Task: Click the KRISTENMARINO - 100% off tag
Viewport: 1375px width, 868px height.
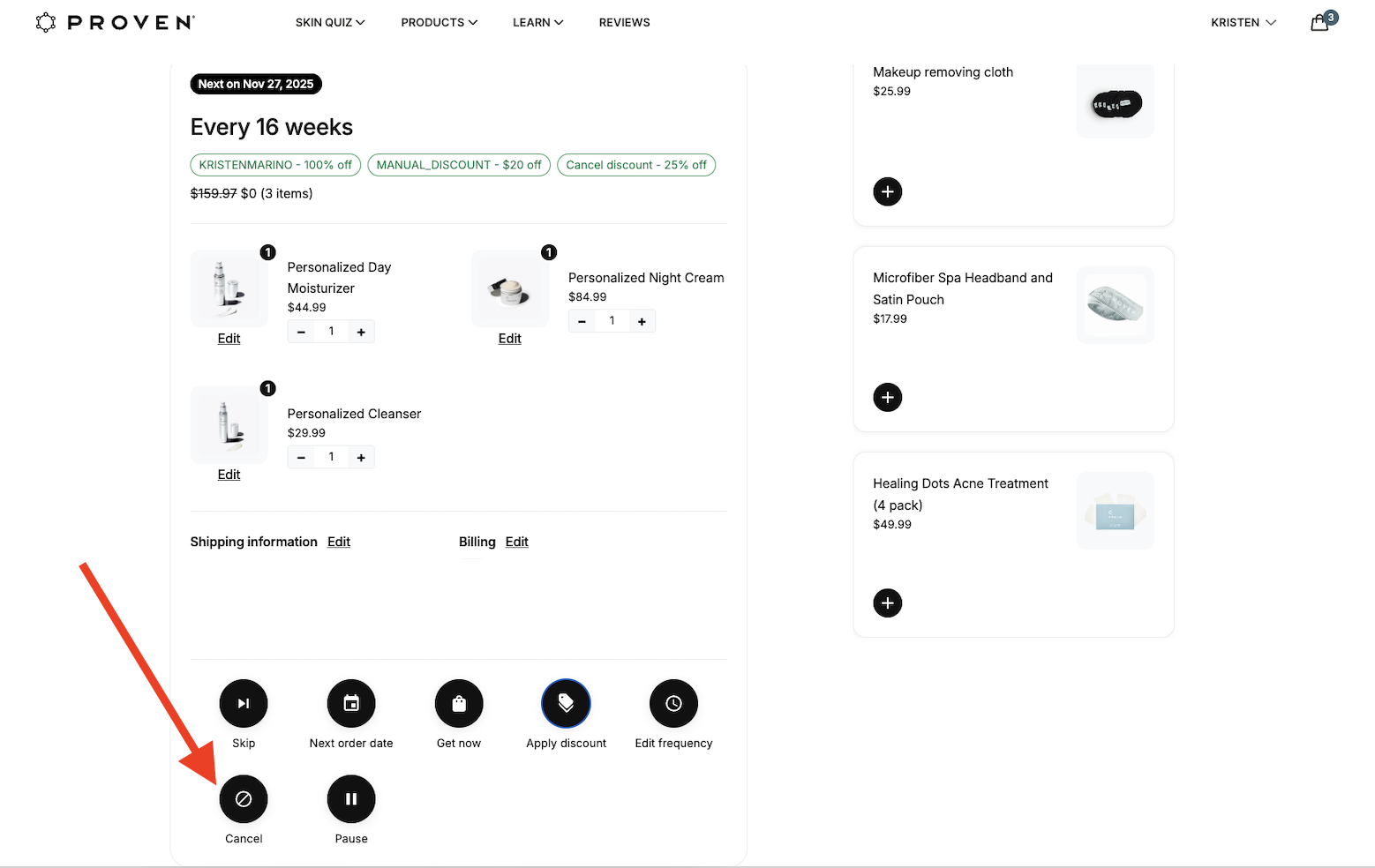Action: [x=275, y=165]
